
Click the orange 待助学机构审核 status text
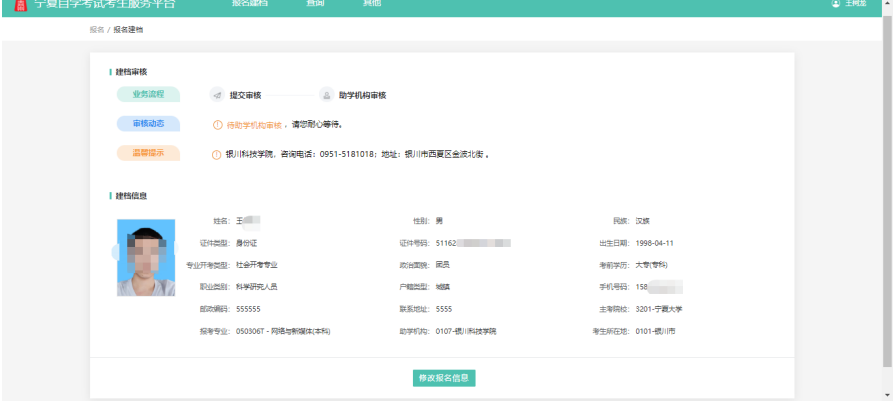pyautogui.click(x=254, y=125)
